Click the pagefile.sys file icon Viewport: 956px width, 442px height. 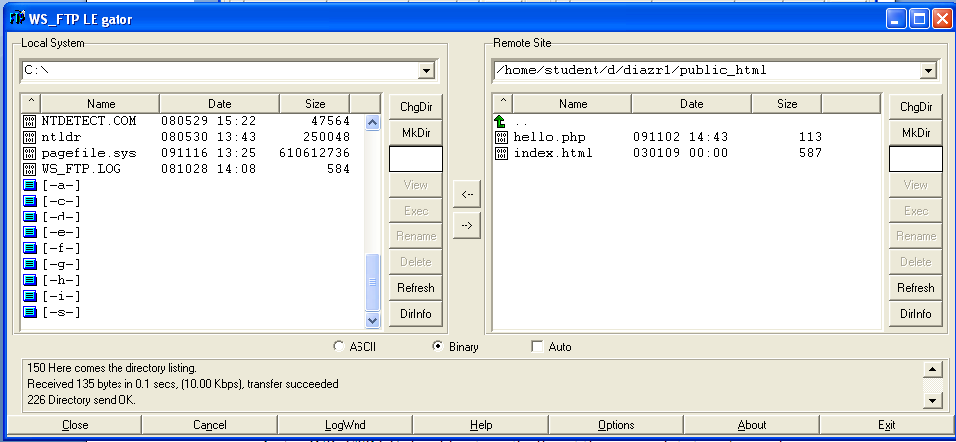coord(30,152)
